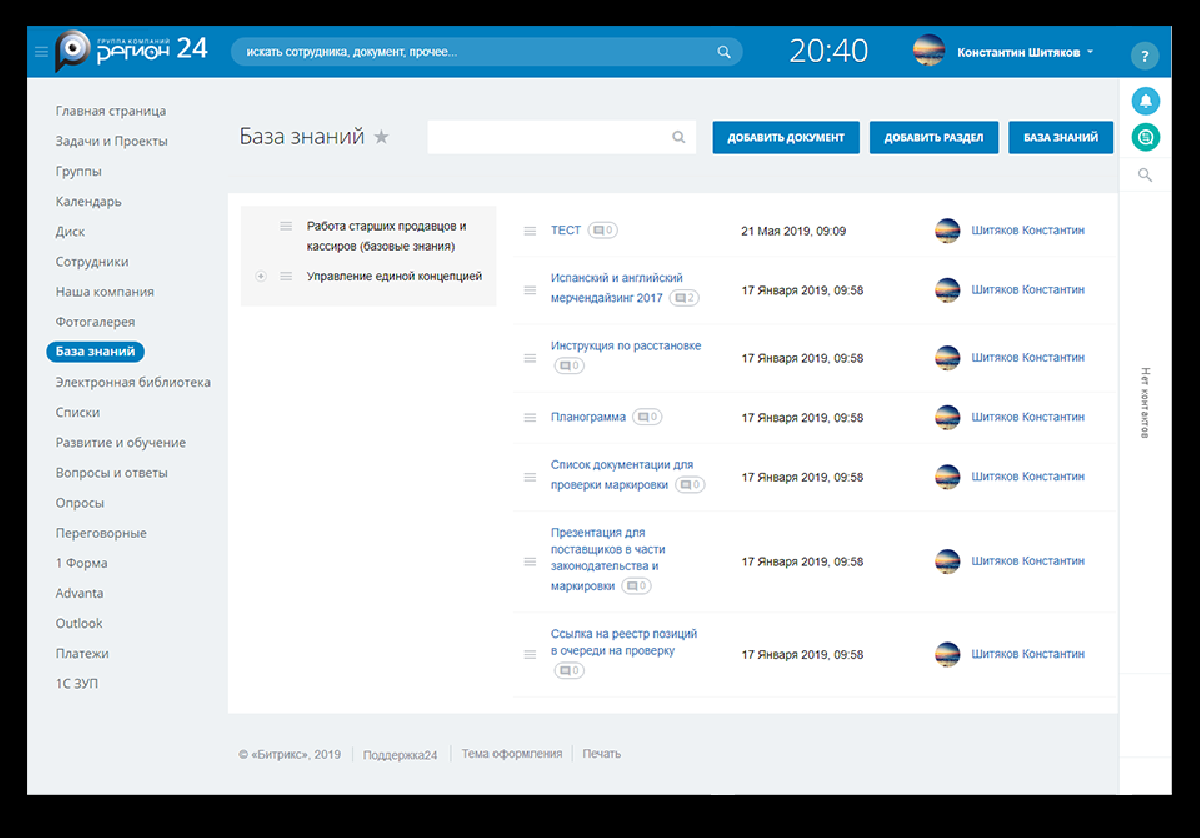
Task: Click the drag handle of Управление единой концепцией section
Action: (x=286, y=276)
